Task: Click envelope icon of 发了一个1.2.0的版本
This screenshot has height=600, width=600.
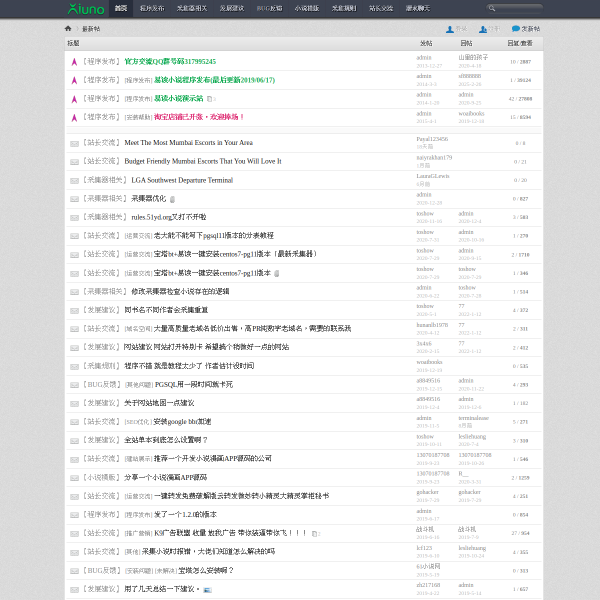Action: pos(74,515)
